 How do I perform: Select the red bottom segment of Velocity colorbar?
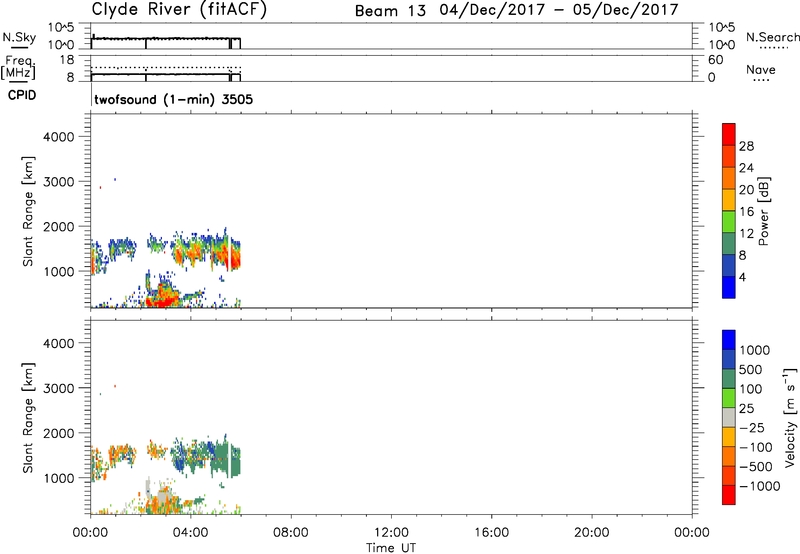729,495
